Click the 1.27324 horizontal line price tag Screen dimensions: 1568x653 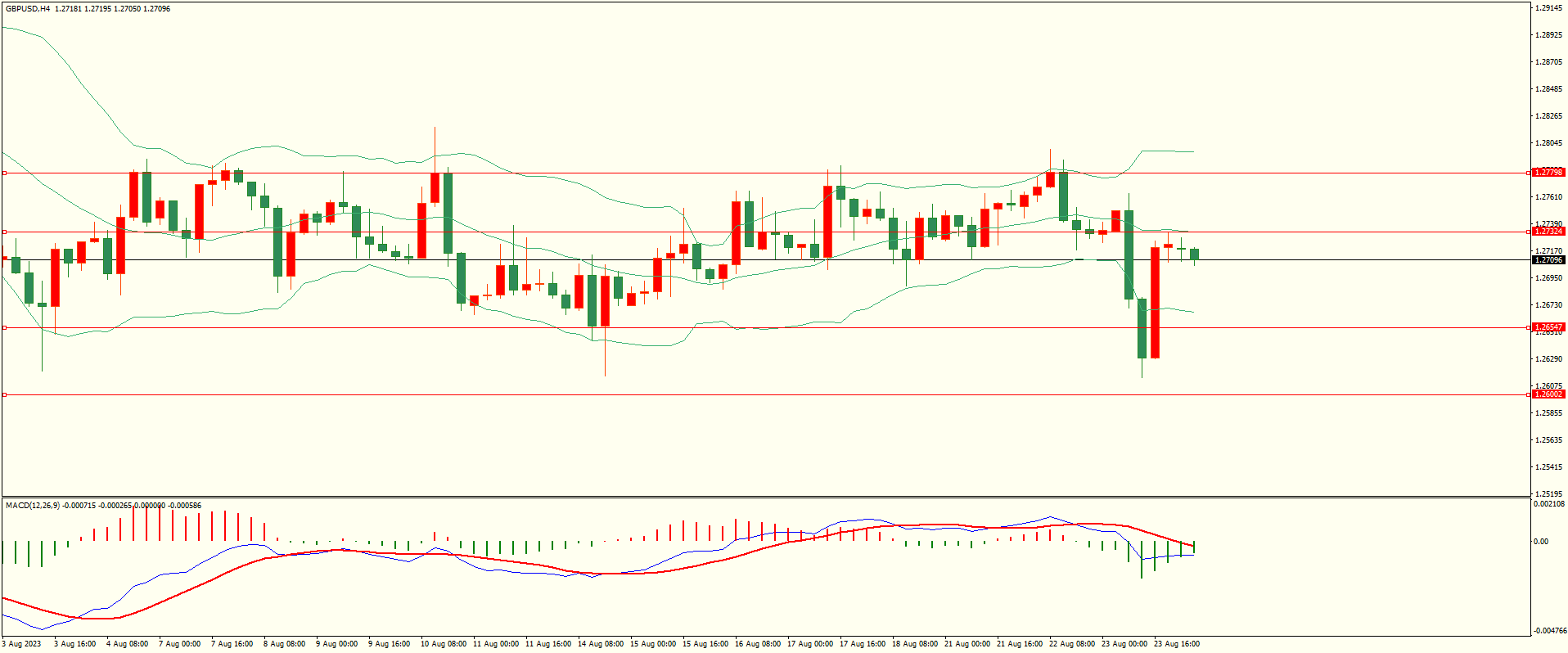coord(1548,232)
